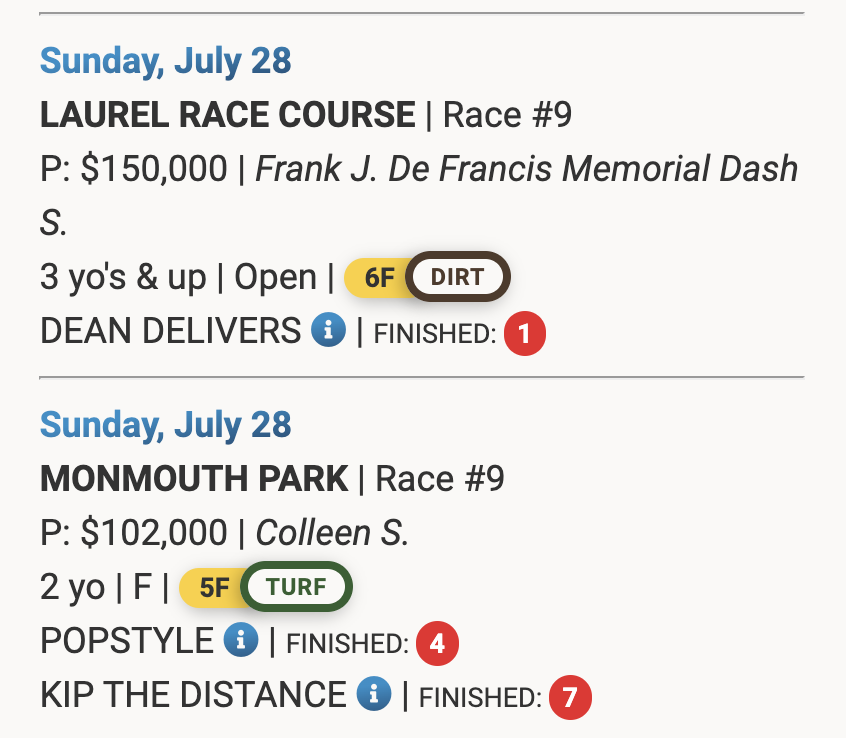Click red finish position 1 badge
This screenshot has height=738, width=846.
(x=525, y=334)
